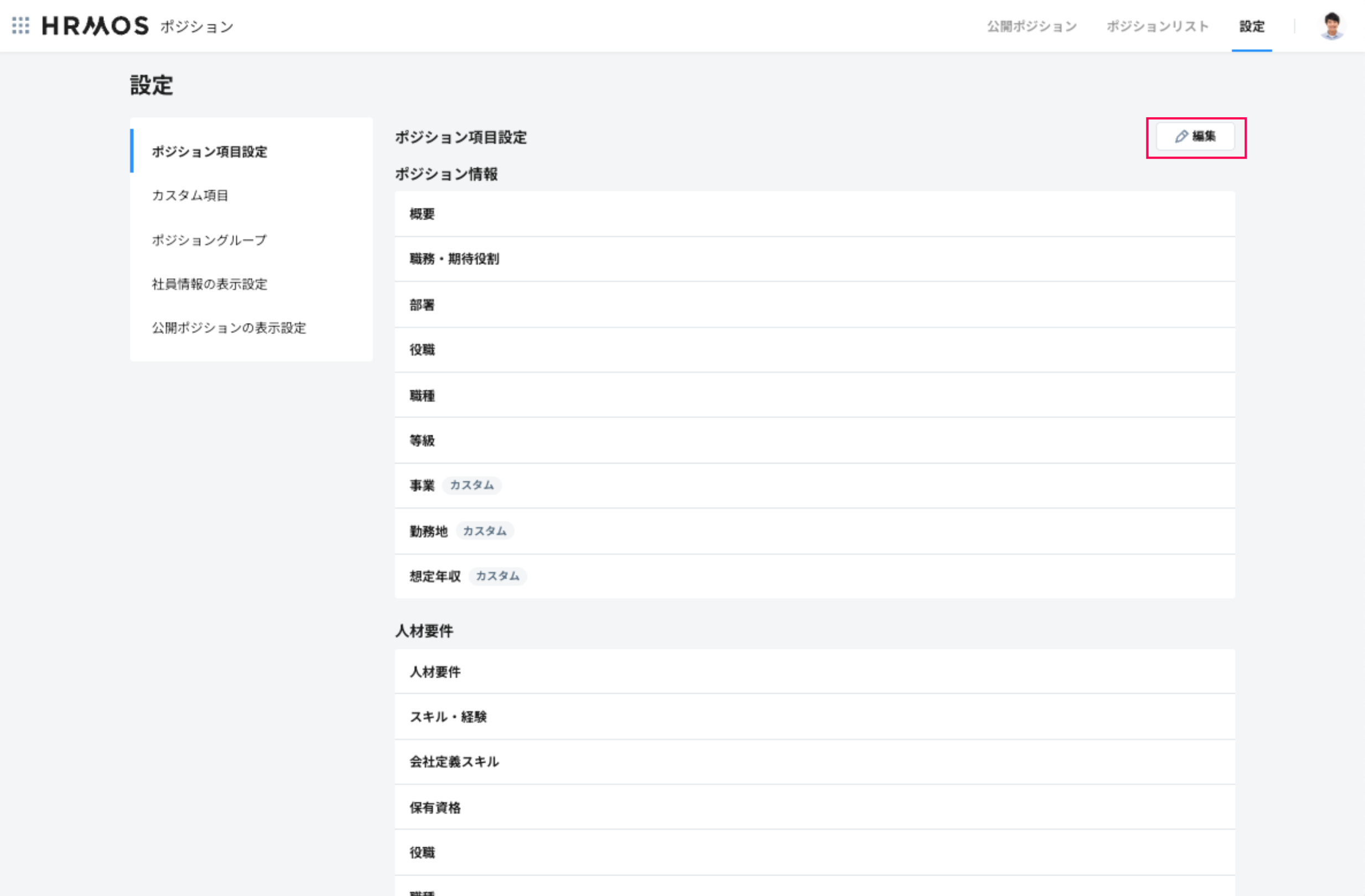Open the apps grid launcher icon

point(20,26)
